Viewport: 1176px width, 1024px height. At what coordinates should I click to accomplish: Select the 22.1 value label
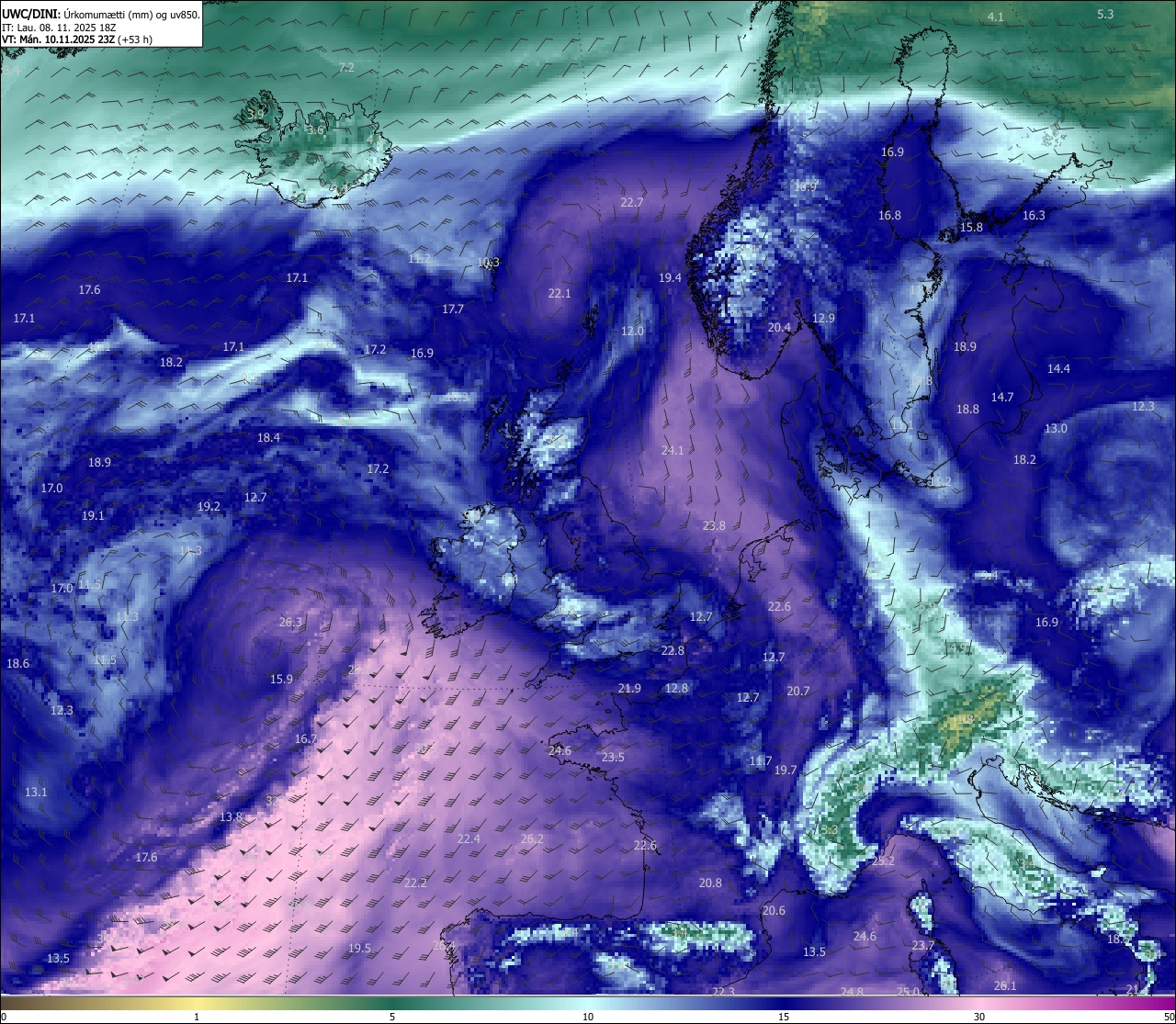(x=560, y=293)
